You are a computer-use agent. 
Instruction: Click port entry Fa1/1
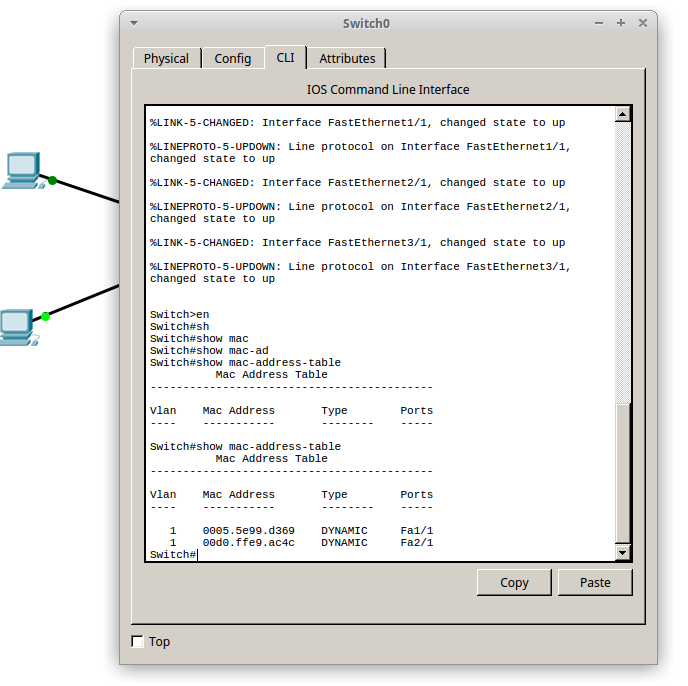tap(416, 531)
